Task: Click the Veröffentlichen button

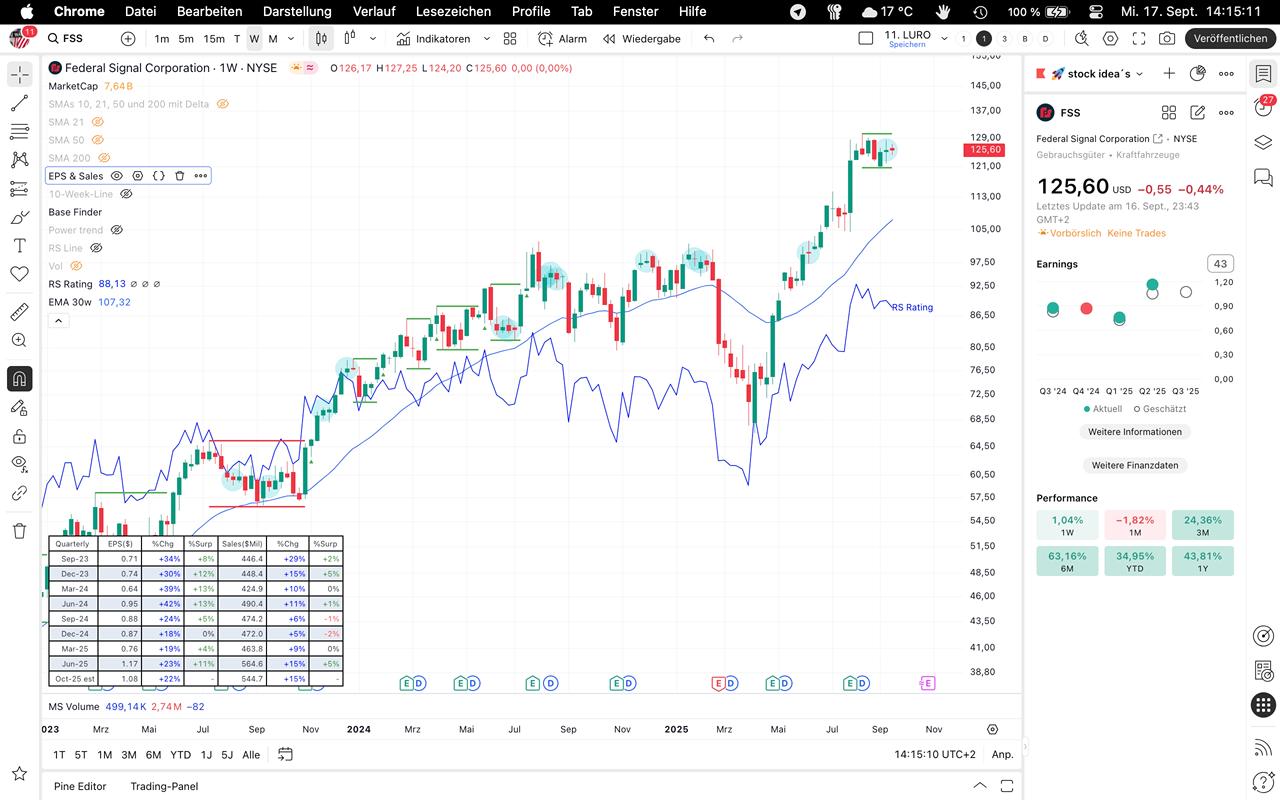Action: pyautogui.click(x=1230, y=38)
